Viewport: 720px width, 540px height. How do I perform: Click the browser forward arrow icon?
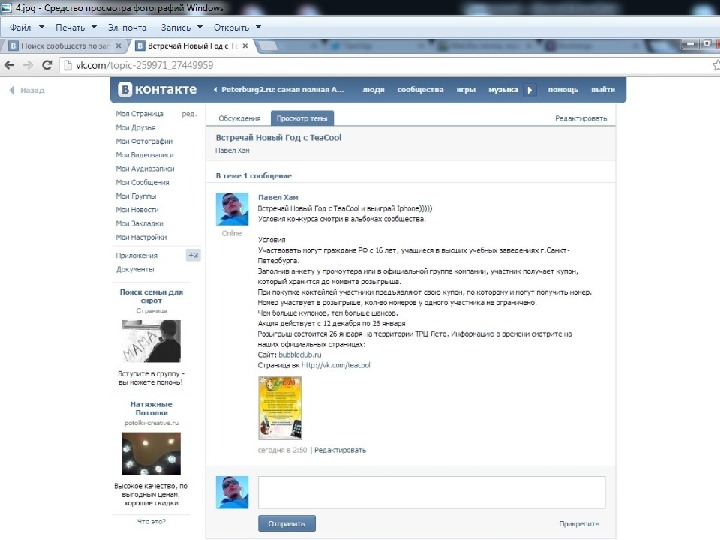(28, 65)
